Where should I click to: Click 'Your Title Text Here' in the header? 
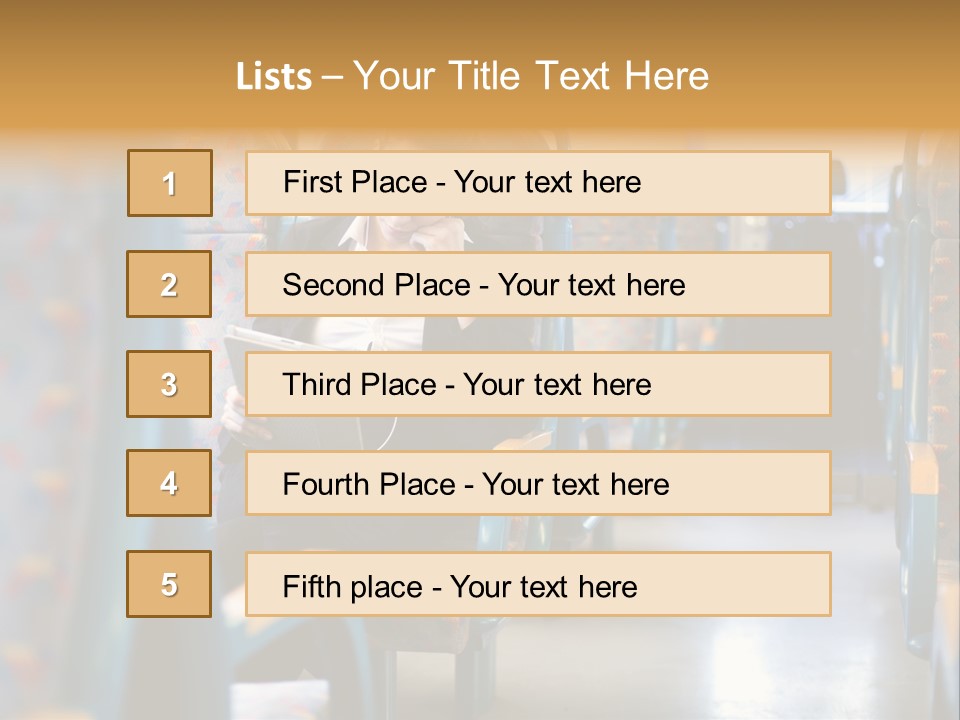531,76
